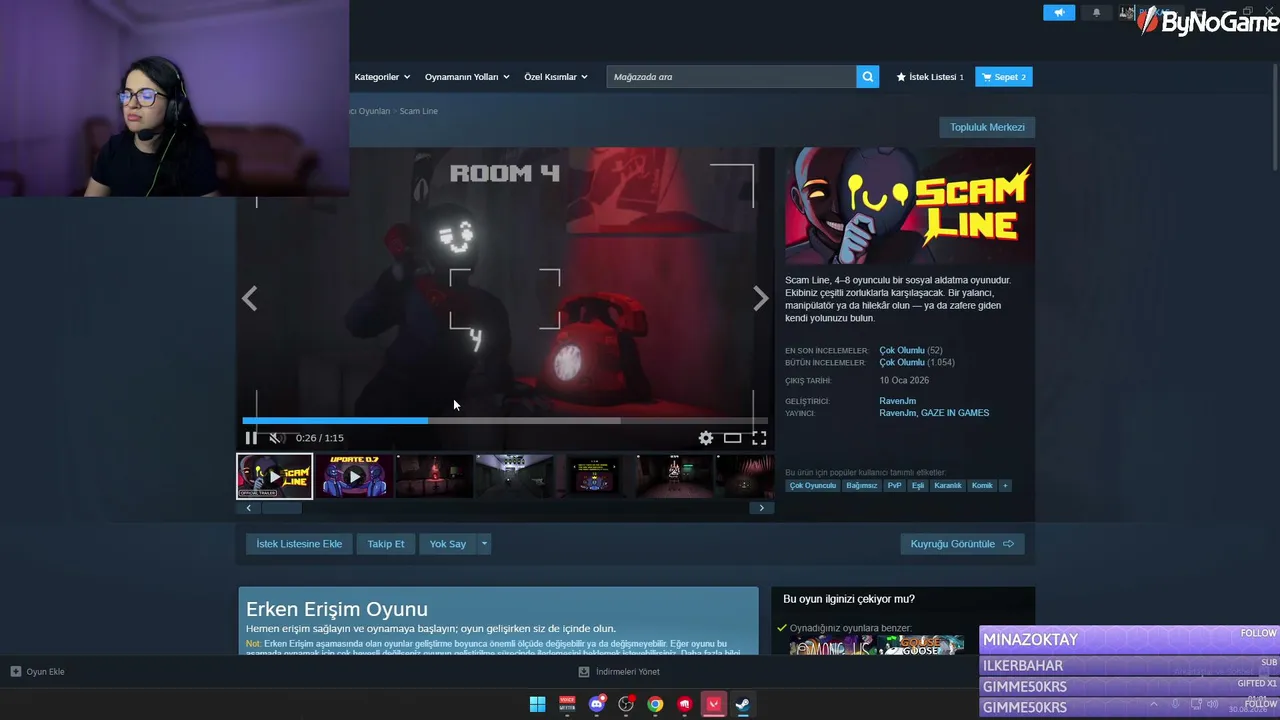Open the Kategoriler dropdown menu
The width and height of the screenshot is (1280, 720).
click(382, 77)
